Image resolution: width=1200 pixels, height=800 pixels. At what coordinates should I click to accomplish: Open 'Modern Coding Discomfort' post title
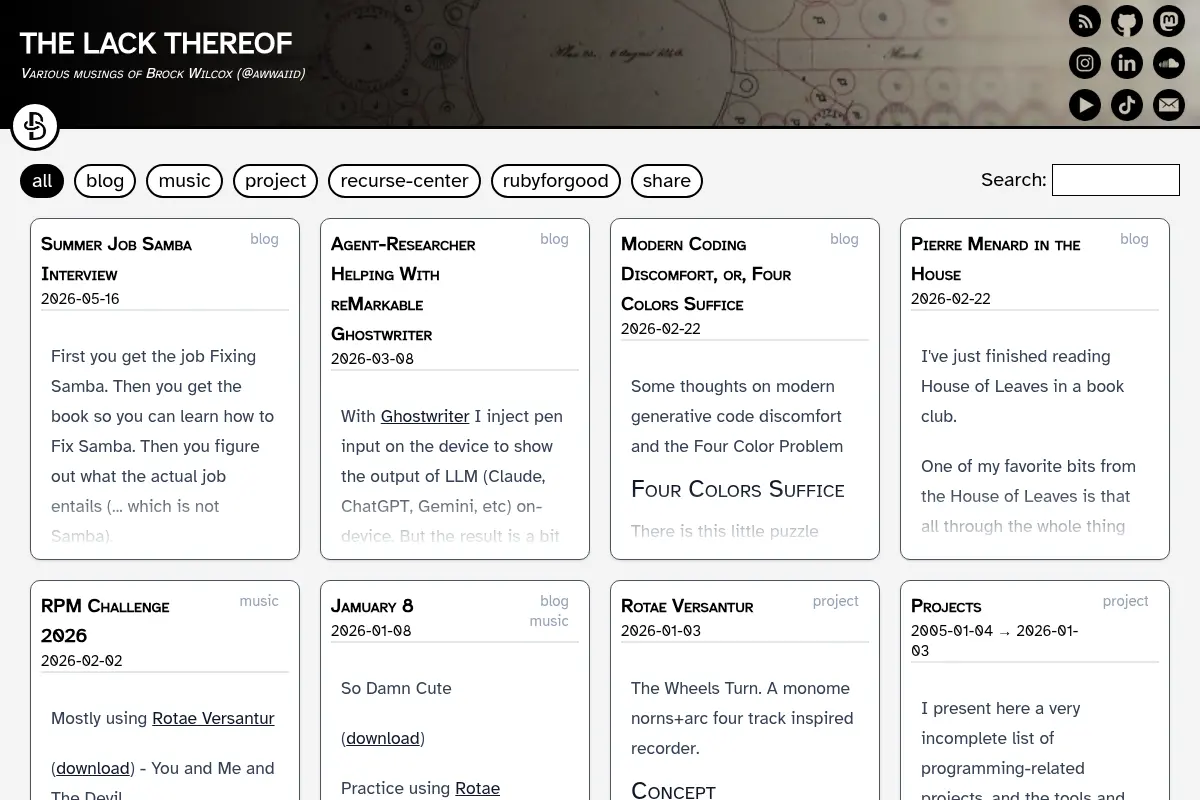pyautogui.click(x=706, y=274)
